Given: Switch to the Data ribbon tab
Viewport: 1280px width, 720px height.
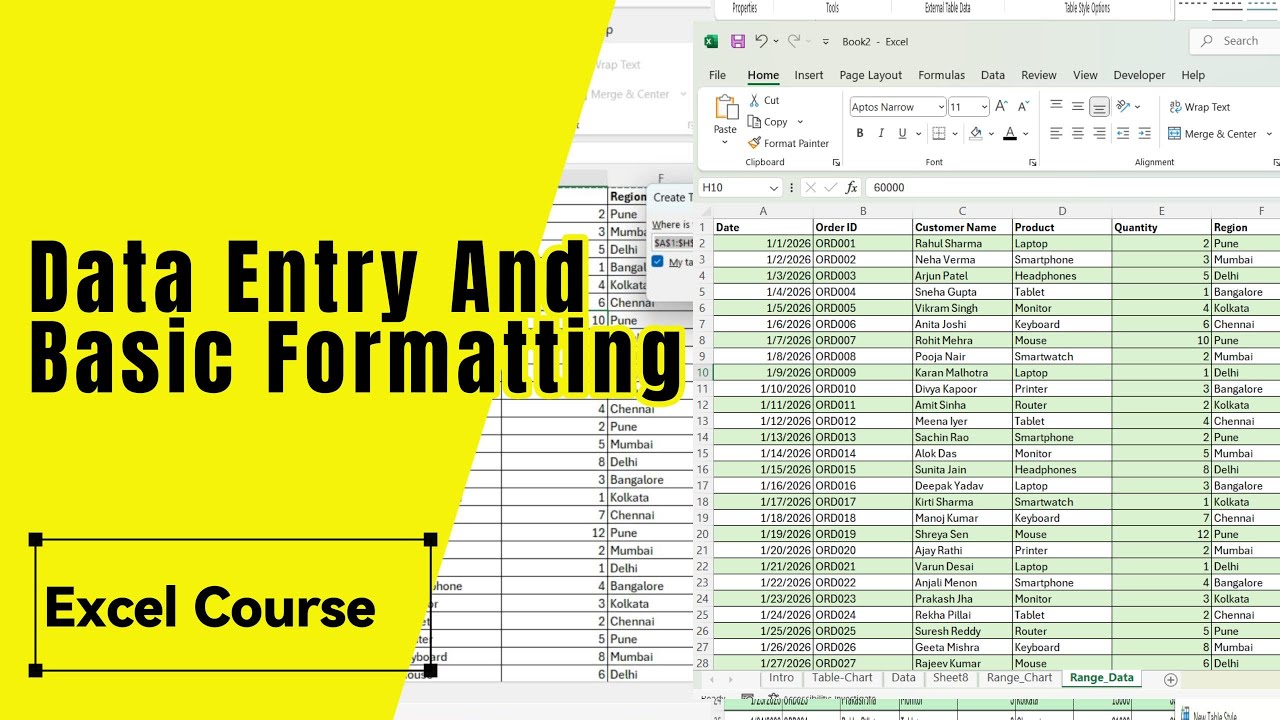Looking at the screenshot, I should click(x=993, y=75).
